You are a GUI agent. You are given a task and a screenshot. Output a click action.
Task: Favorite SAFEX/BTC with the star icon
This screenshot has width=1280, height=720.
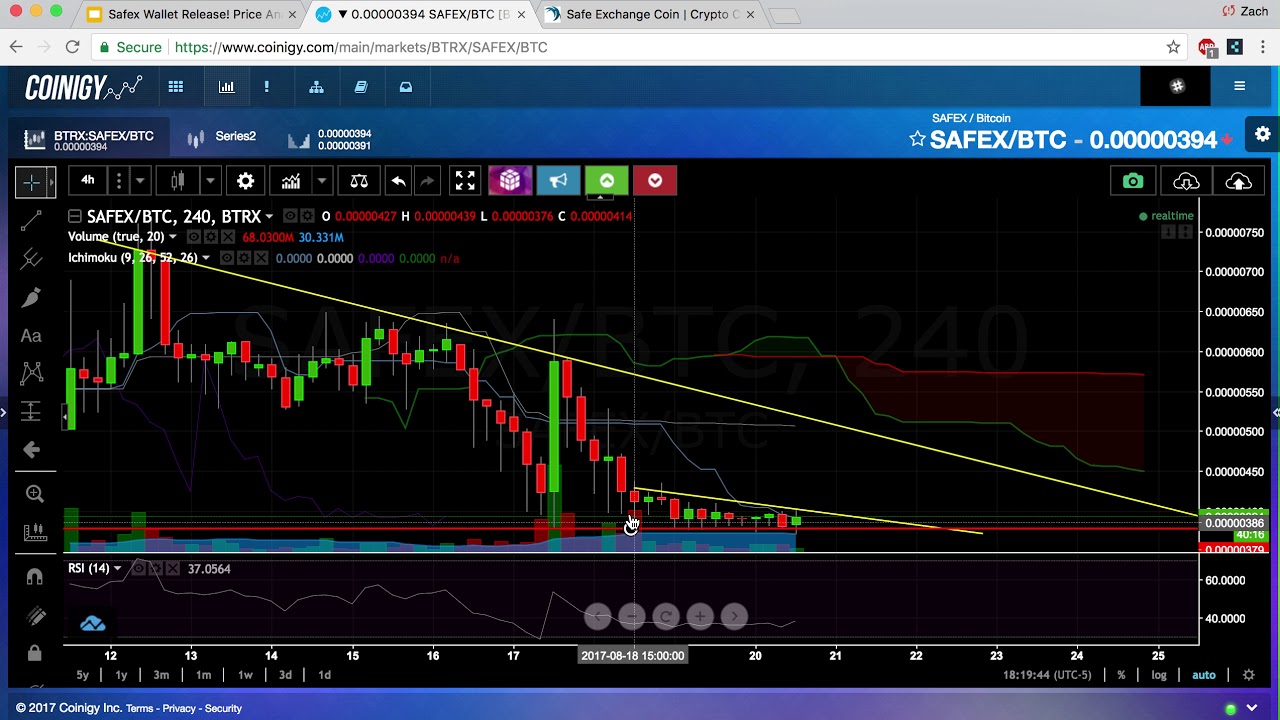(x=917, y=140)
